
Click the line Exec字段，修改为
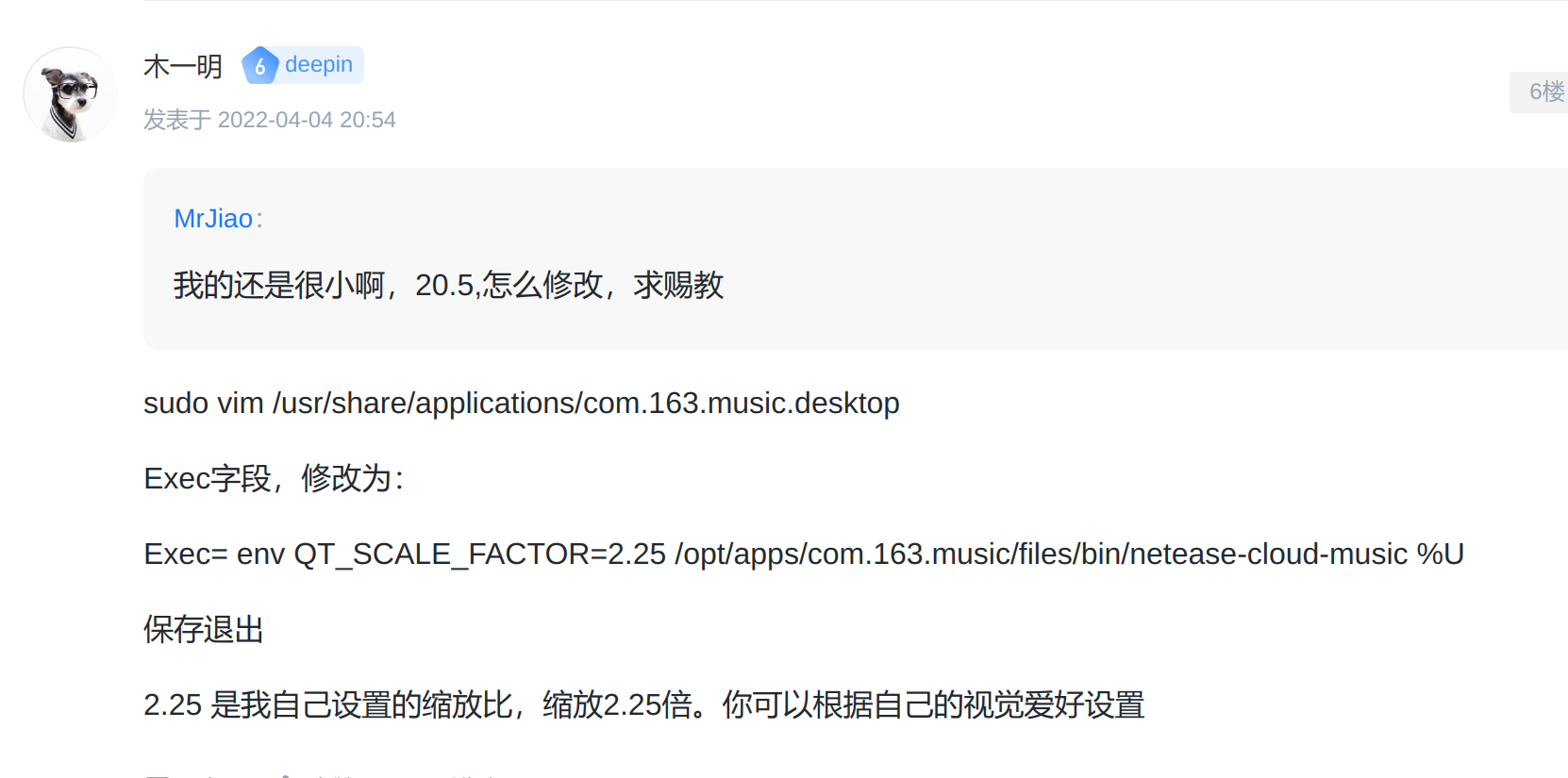pos(274,479)
